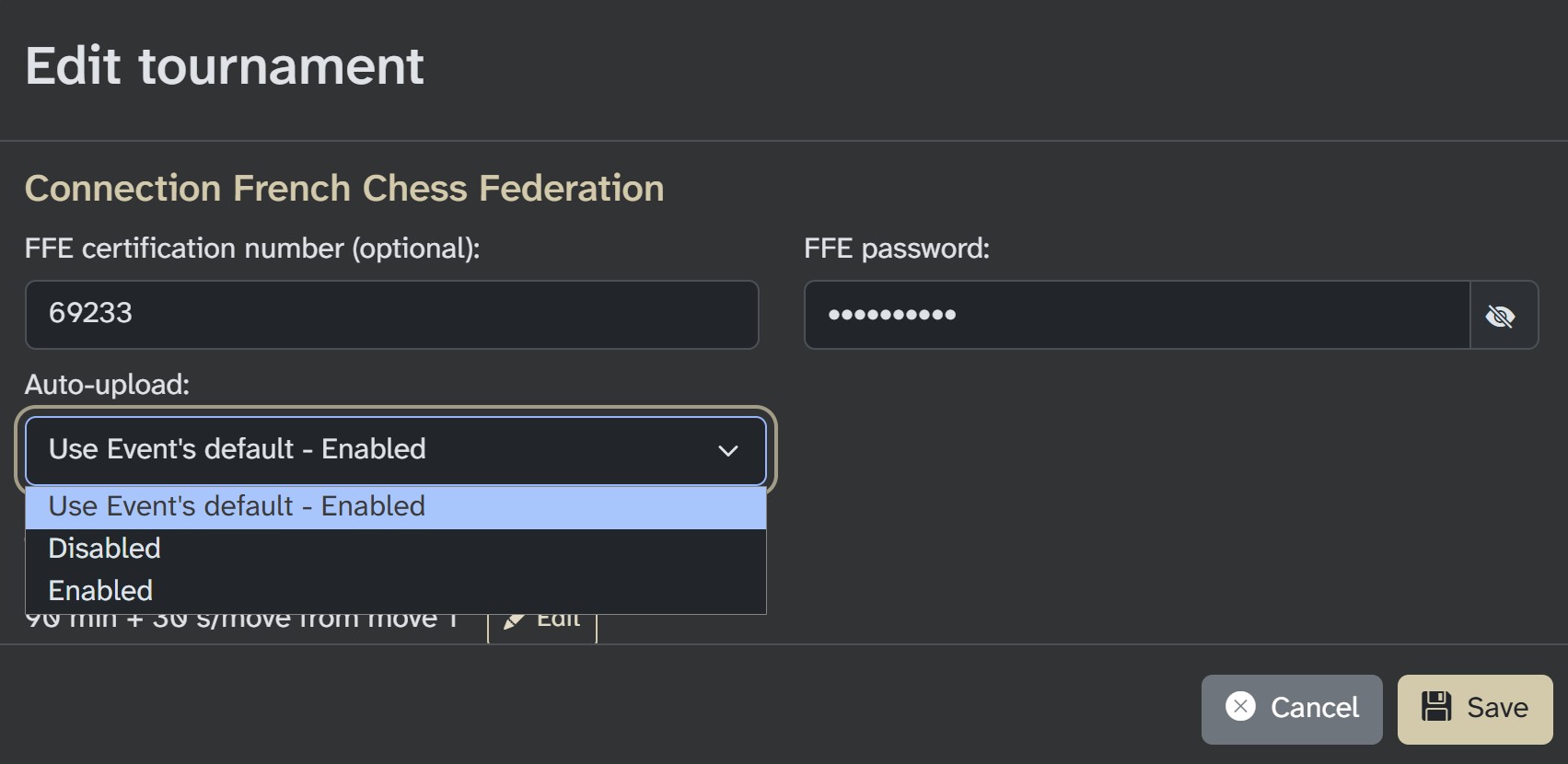The width and height of the screenshot is (1568, 764).
Task: Click the floppy disk icon on Save button
Action: tap(1436, 708)
